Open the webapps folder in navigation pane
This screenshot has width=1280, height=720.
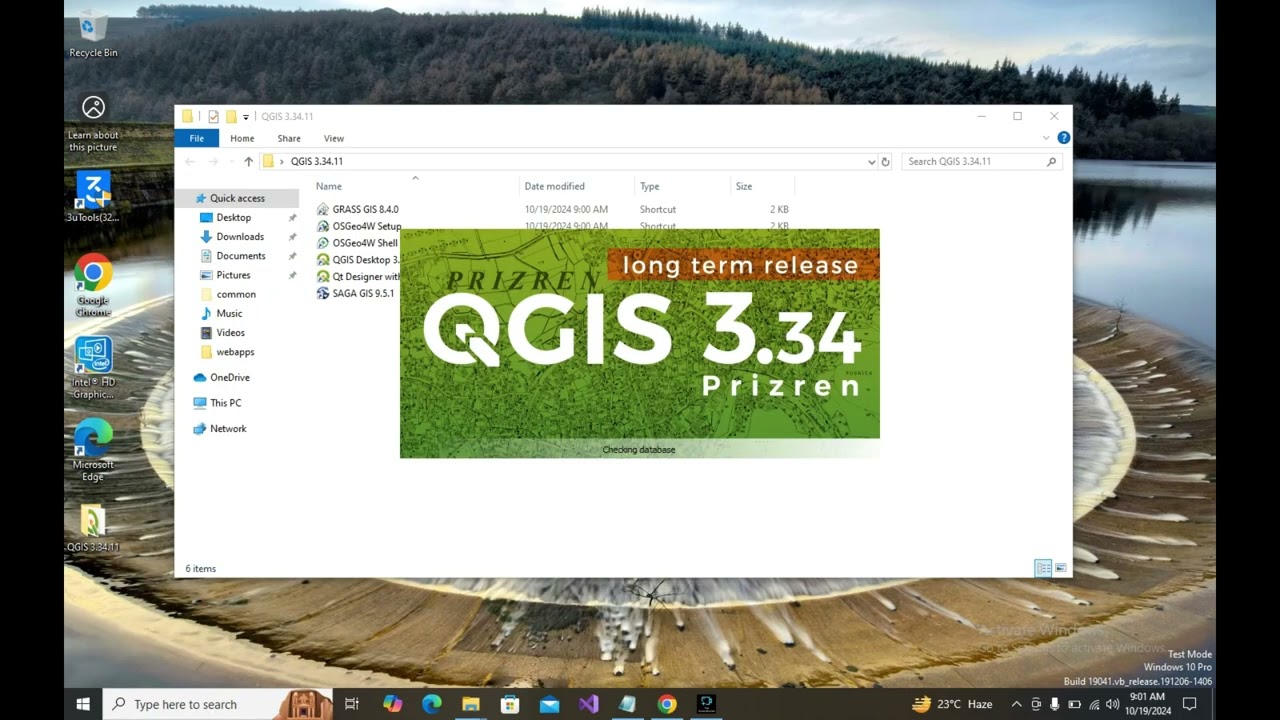point(235,352)
